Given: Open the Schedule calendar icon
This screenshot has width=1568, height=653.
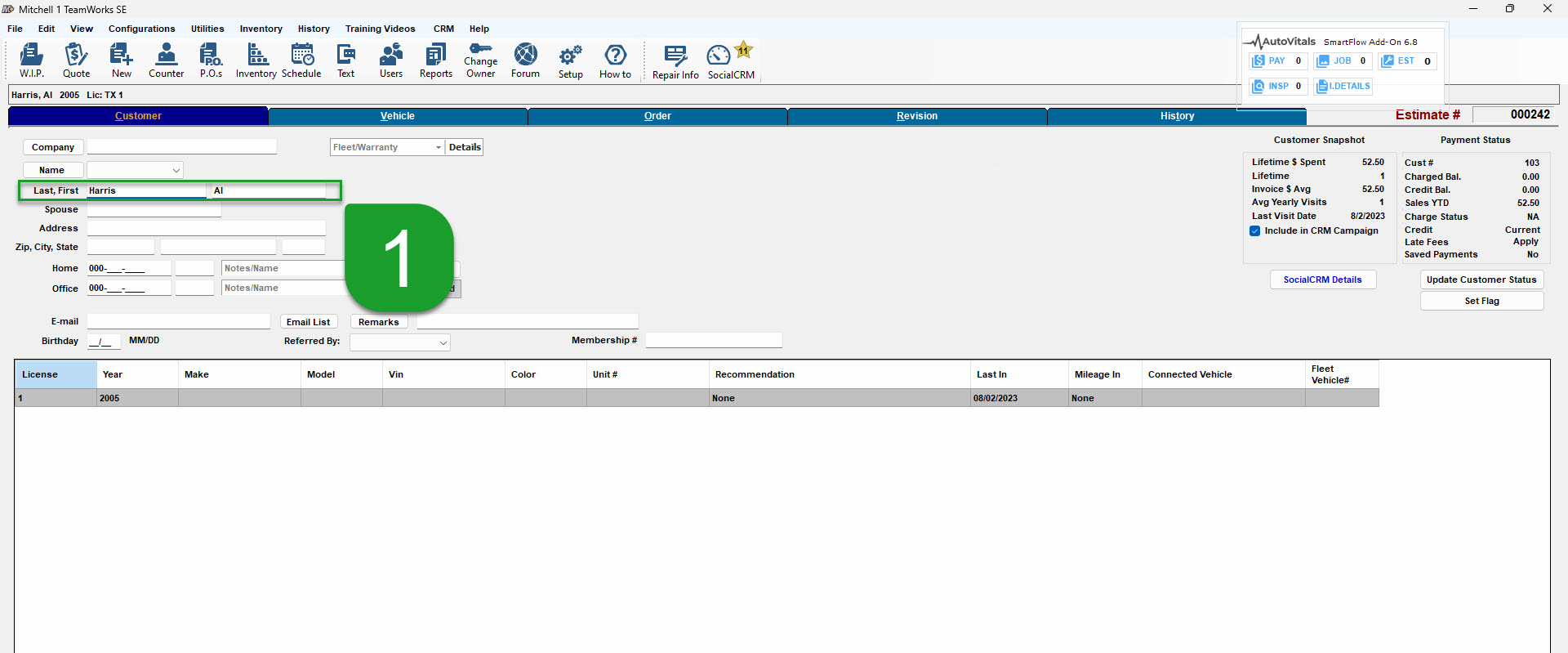Looking at the screenshot, I should click(x=301, y=60).
